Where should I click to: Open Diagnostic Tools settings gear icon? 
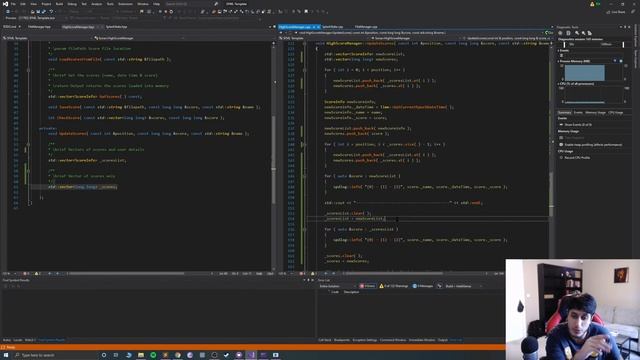pos(560,33)
